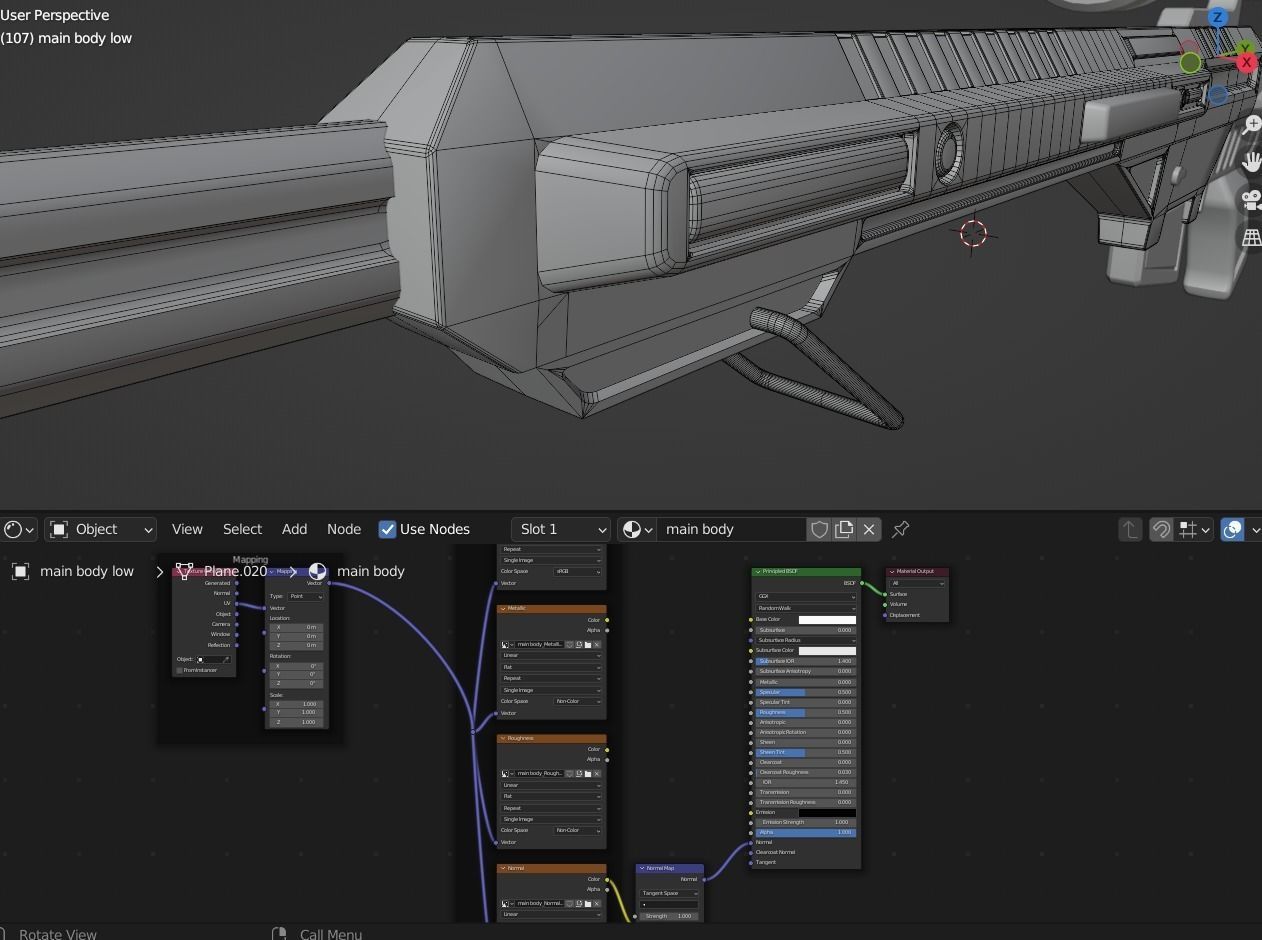Open the Select menu

click(242, 529)
